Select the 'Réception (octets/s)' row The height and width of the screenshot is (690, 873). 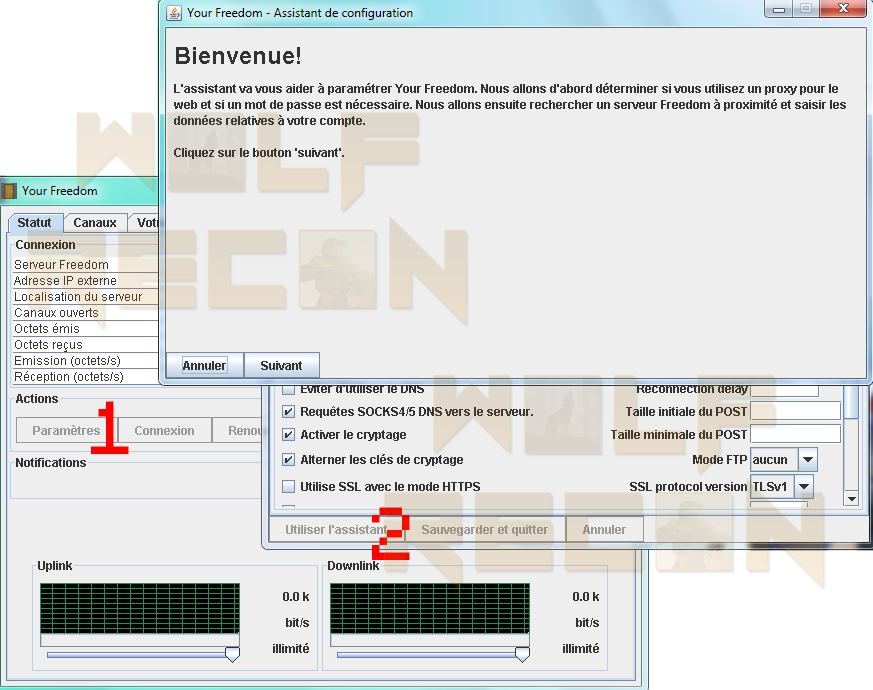(86, 377)
